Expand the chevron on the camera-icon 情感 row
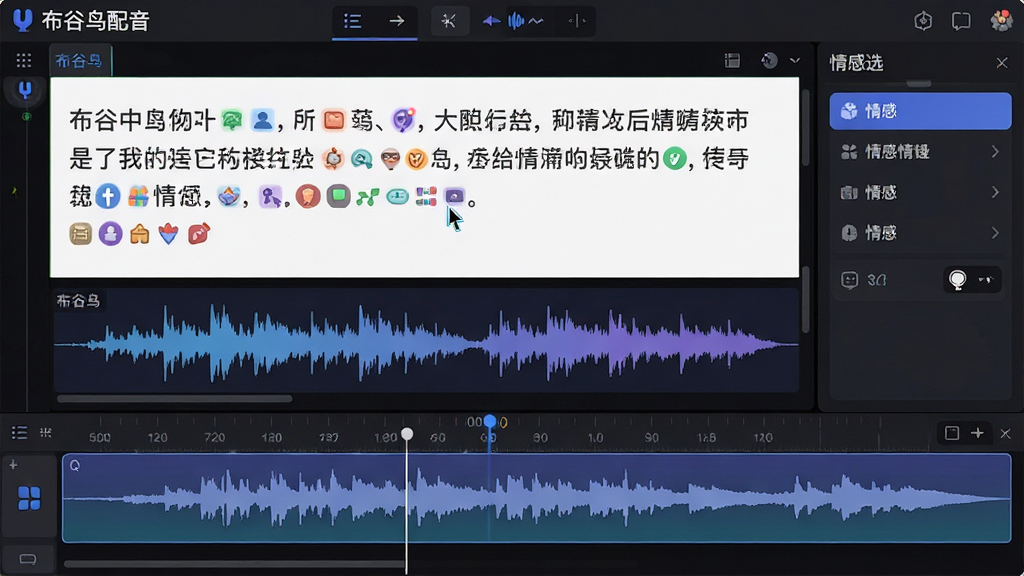Viewport: 1024px width, 576px height. coord(995,193)
